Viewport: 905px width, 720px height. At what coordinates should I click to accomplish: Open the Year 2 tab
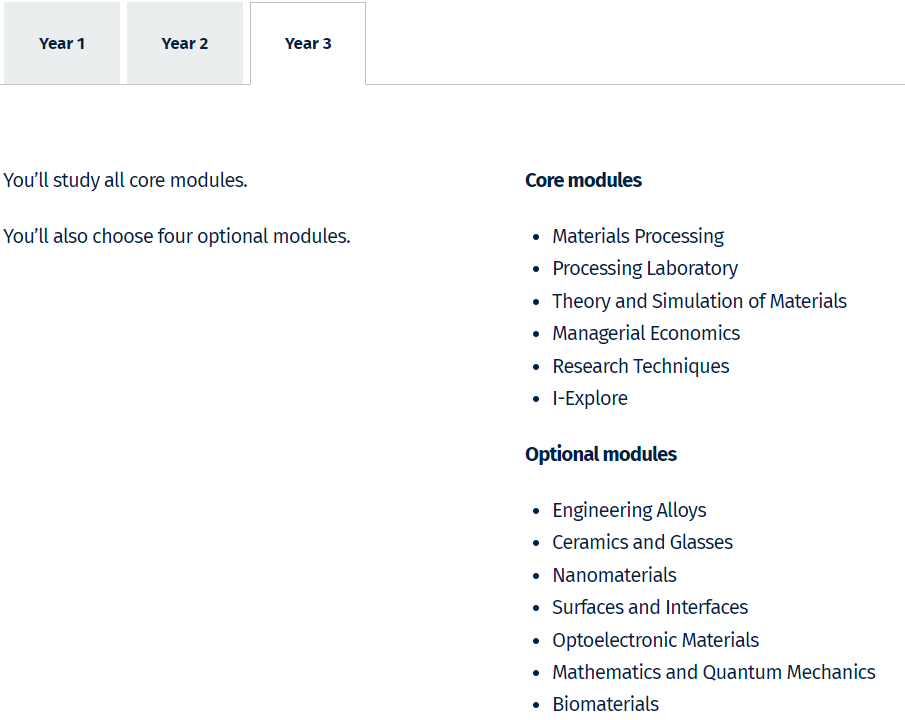[185, 43]
